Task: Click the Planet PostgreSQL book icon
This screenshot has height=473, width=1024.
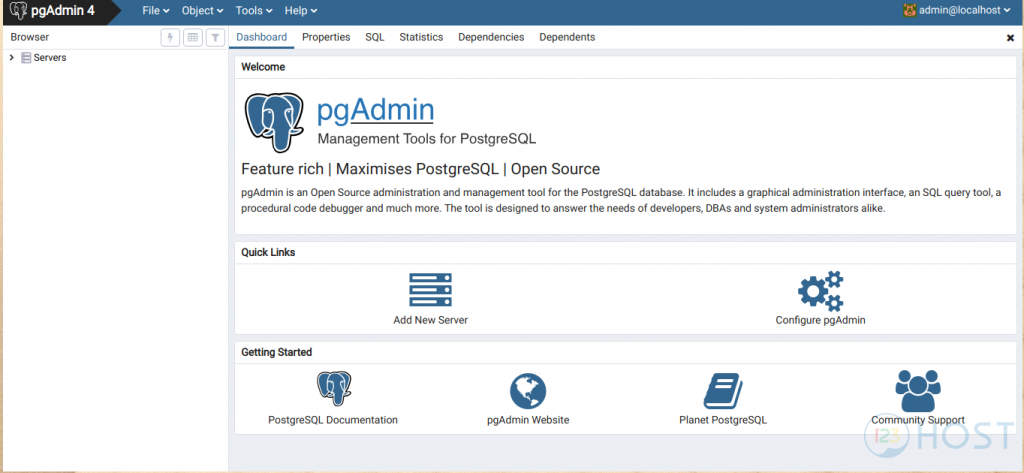Action: (x=722, y=390)
